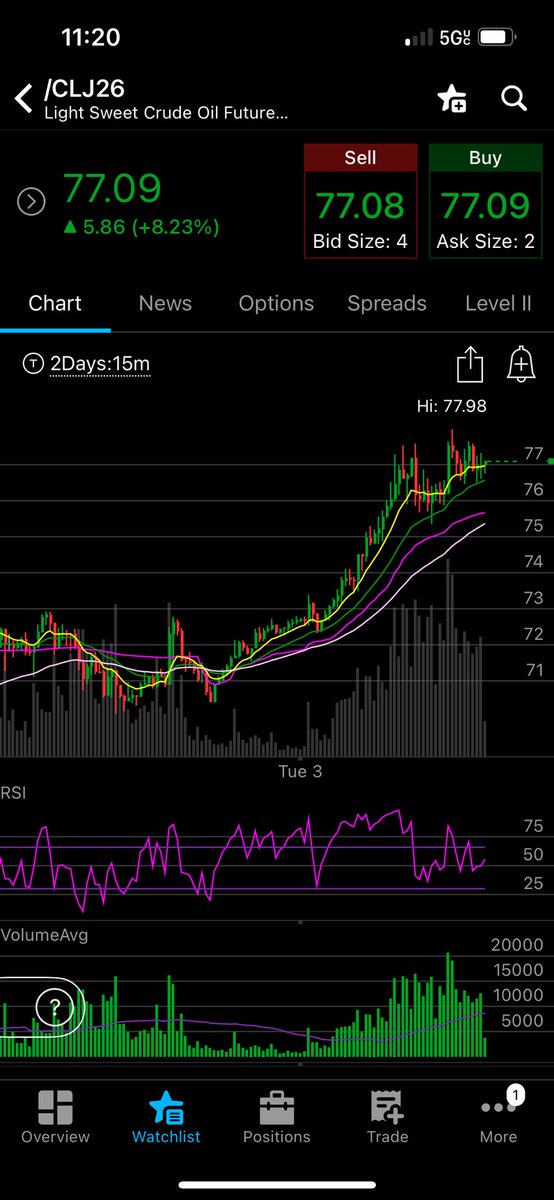Open the Trade navigation icon

tap(387, 1117)
